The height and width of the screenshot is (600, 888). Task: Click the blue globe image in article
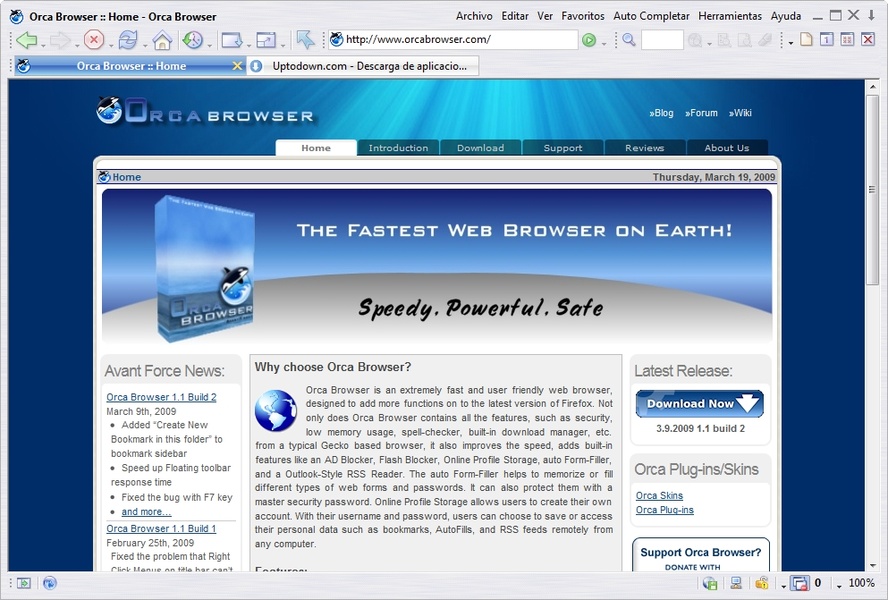tap(276, 411)
